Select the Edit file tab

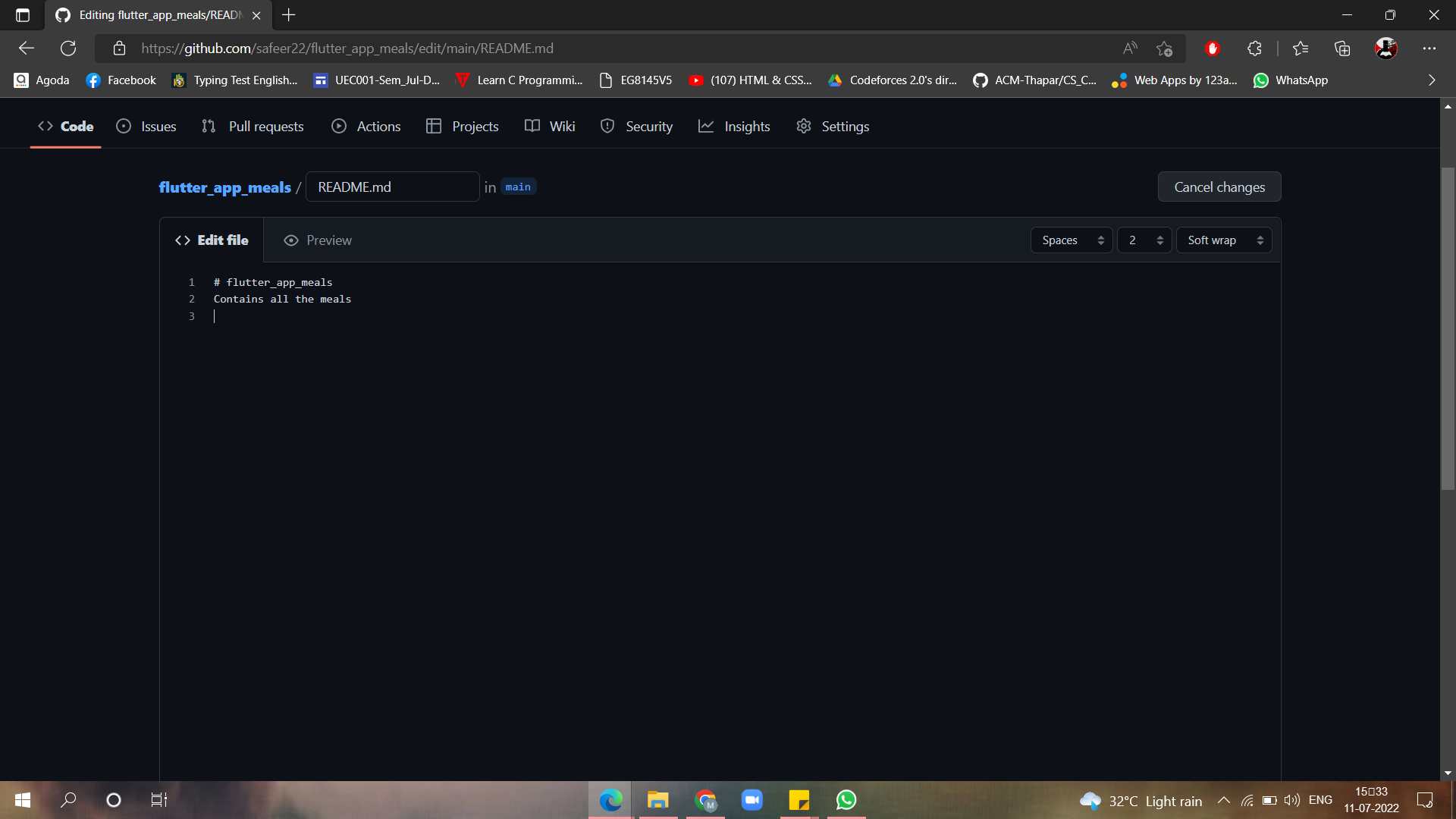(212, 240)
